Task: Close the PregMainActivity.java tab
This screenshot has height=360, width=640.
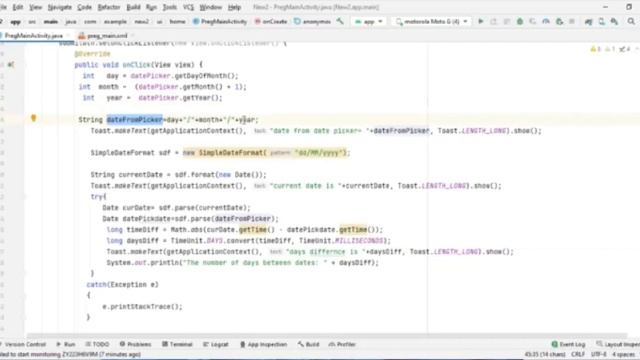Action: [68, 36]
